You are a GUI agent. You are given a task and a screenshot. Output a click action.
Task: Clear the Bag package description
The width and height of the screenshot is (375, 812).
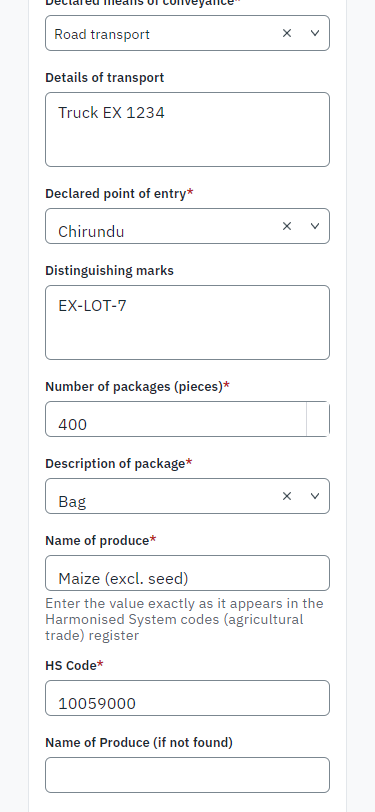point(287,496)
